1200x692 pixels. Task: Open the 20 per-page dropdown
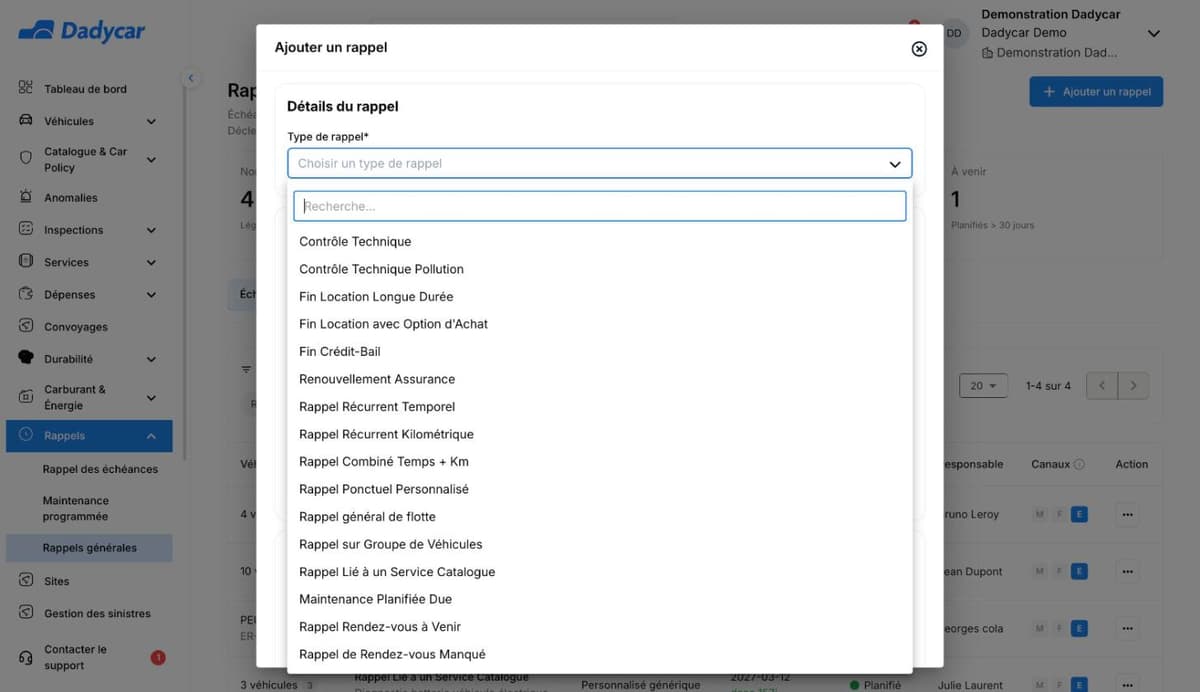pos(983,386)
